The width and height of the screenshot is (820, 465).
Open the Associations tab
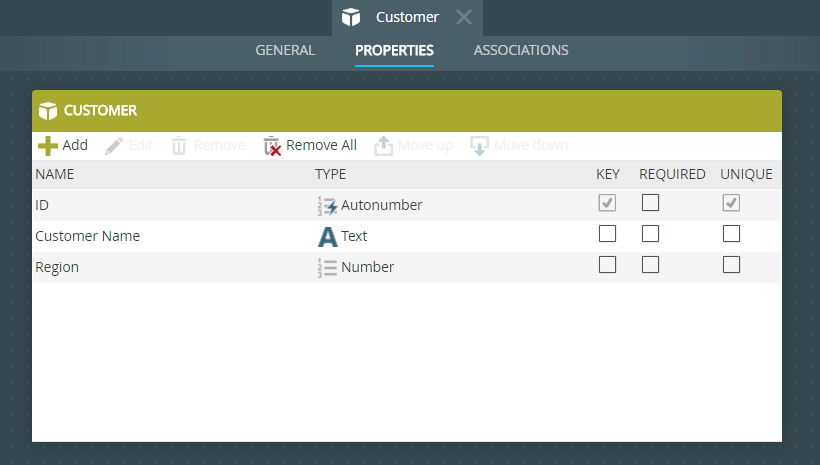(521, 50)
